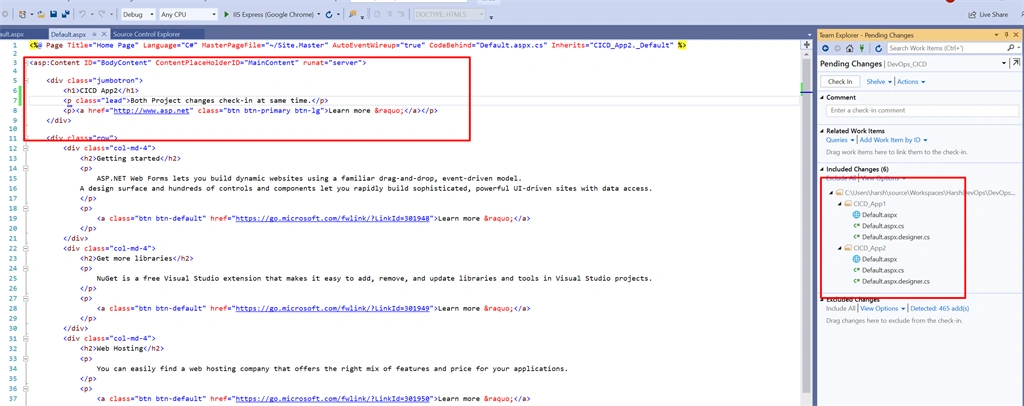Click Team Explorer Refresh icon

click(x=878, y=48)
